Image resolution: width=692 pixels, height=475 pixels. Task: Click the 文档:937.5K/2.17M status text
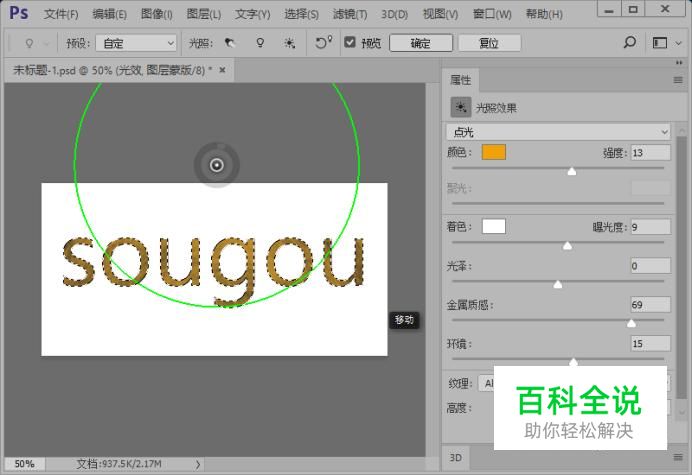(119, 464)
